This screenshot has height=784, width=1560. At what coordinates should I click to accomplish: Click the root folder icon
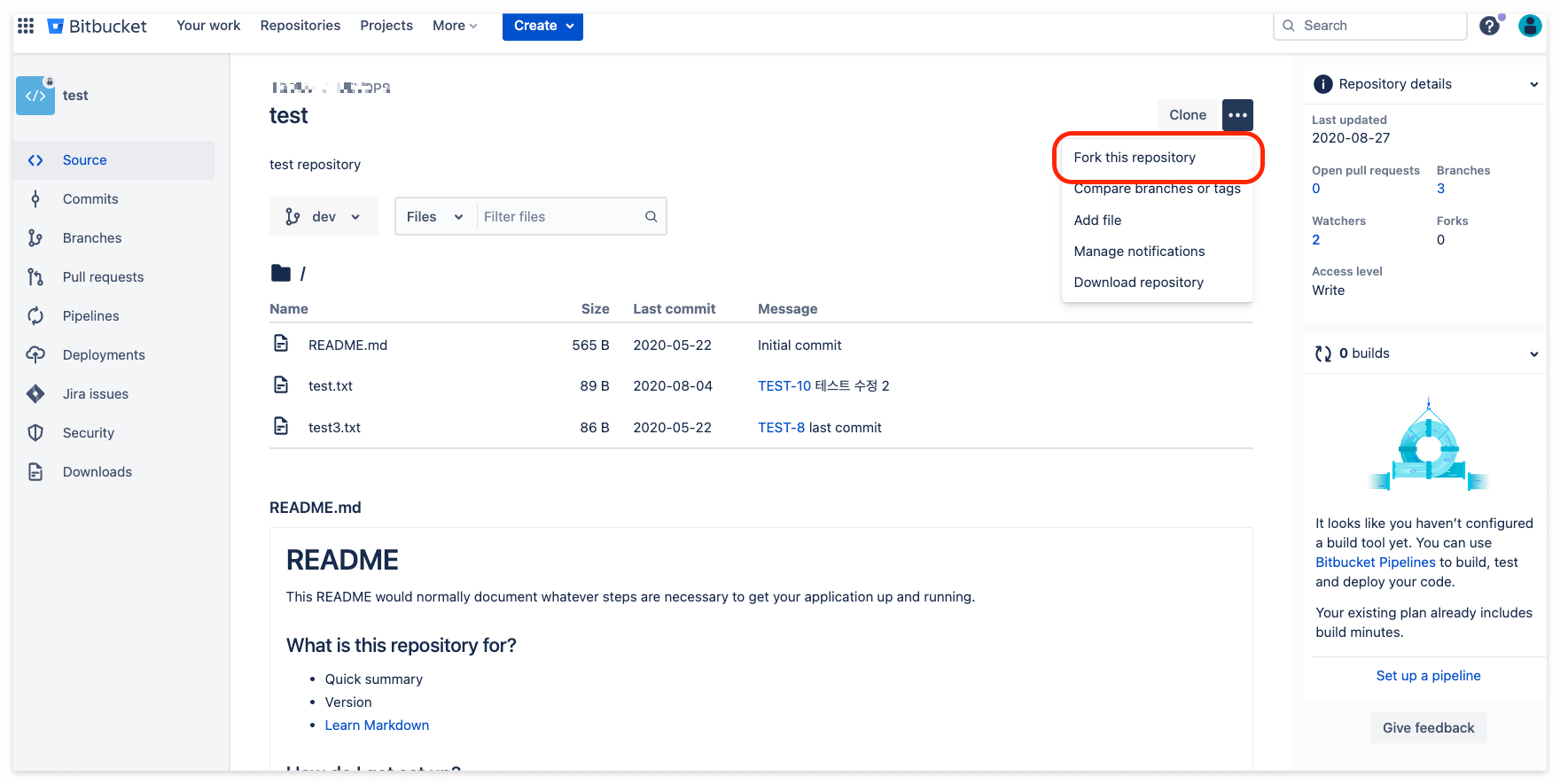(281, 273)
